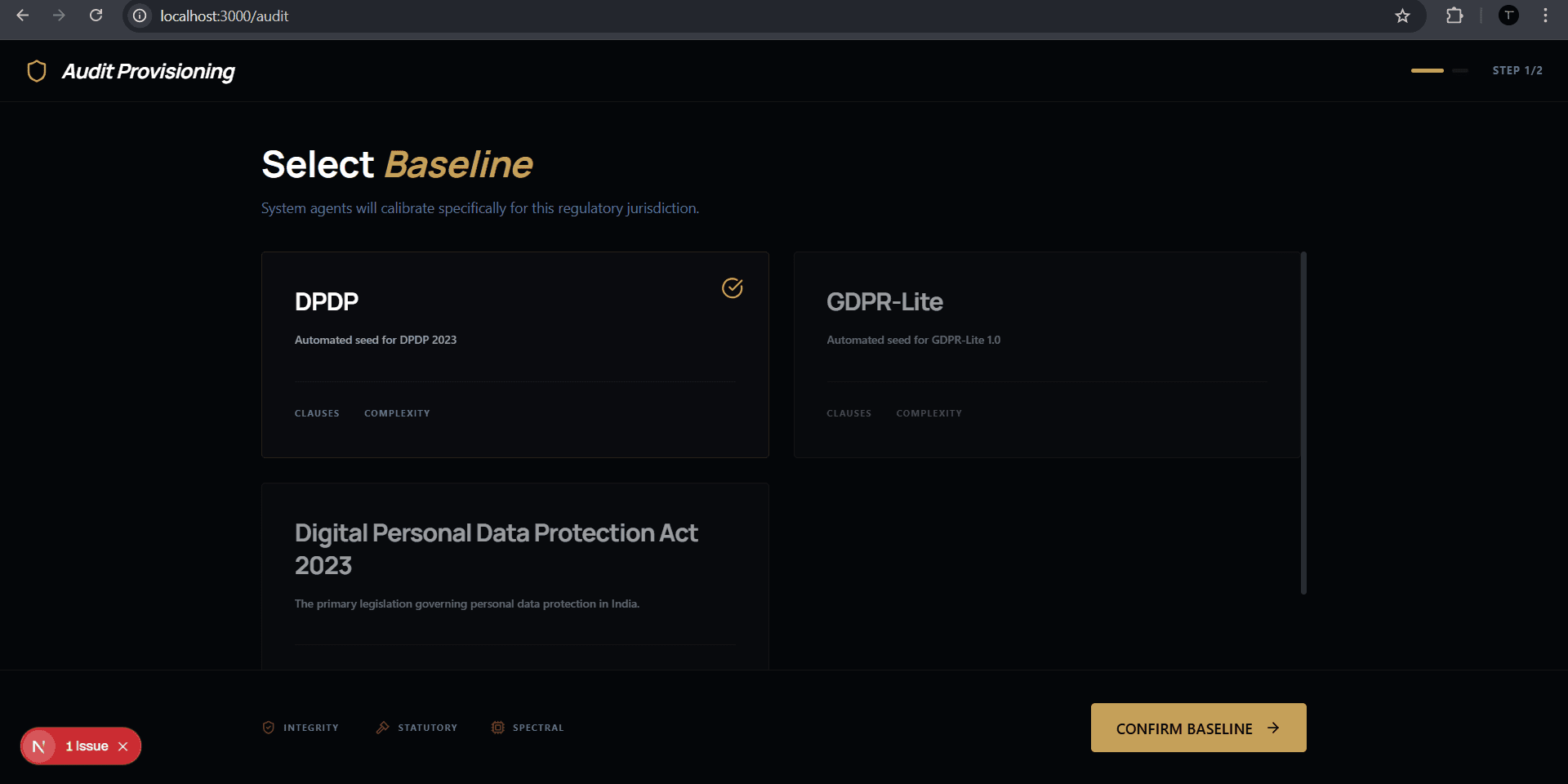Click CLAUSES label on GDPR-Lite card
The image size is (1568, 784).
(x=849, y=413)
